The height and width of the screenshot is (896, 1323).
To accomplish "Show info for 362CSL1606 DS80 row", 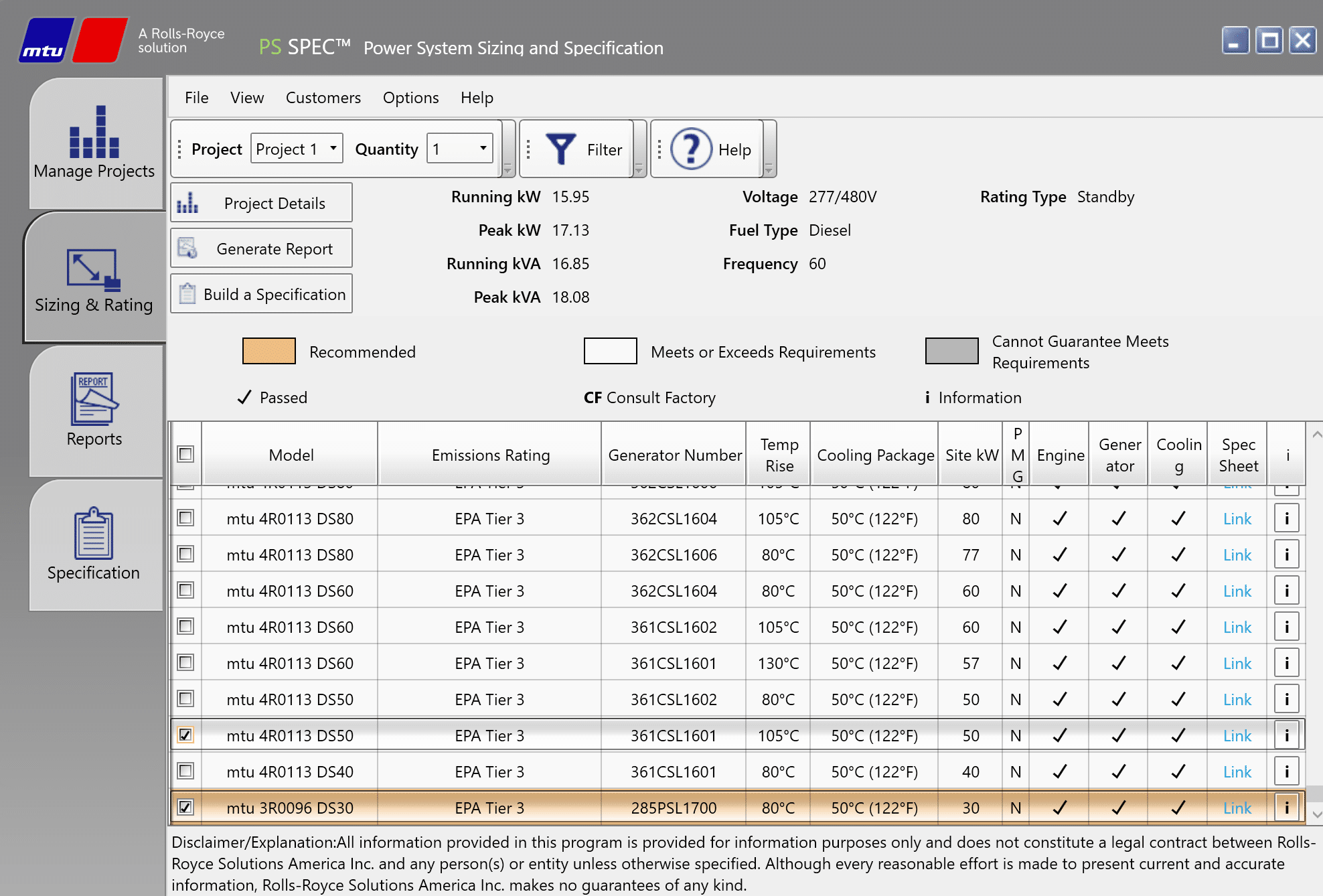I will pos(1286,554).
